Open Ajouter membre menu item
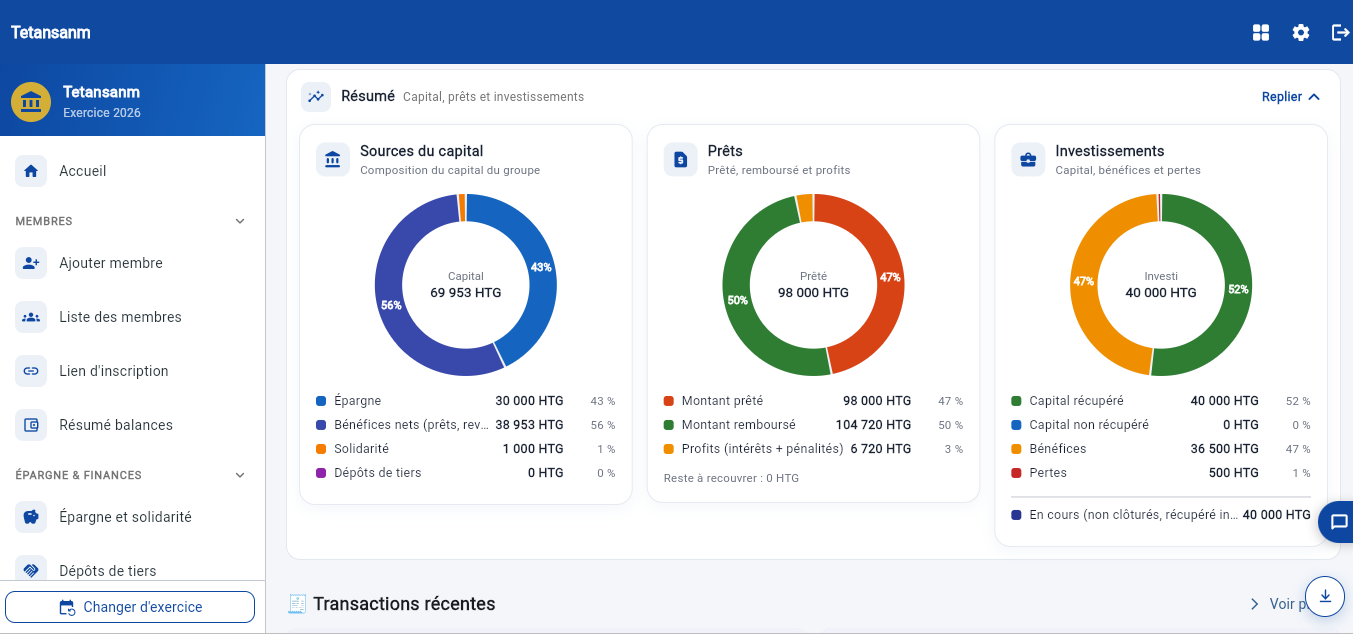This screenshot has width=1353, height=634. point(132,263)
